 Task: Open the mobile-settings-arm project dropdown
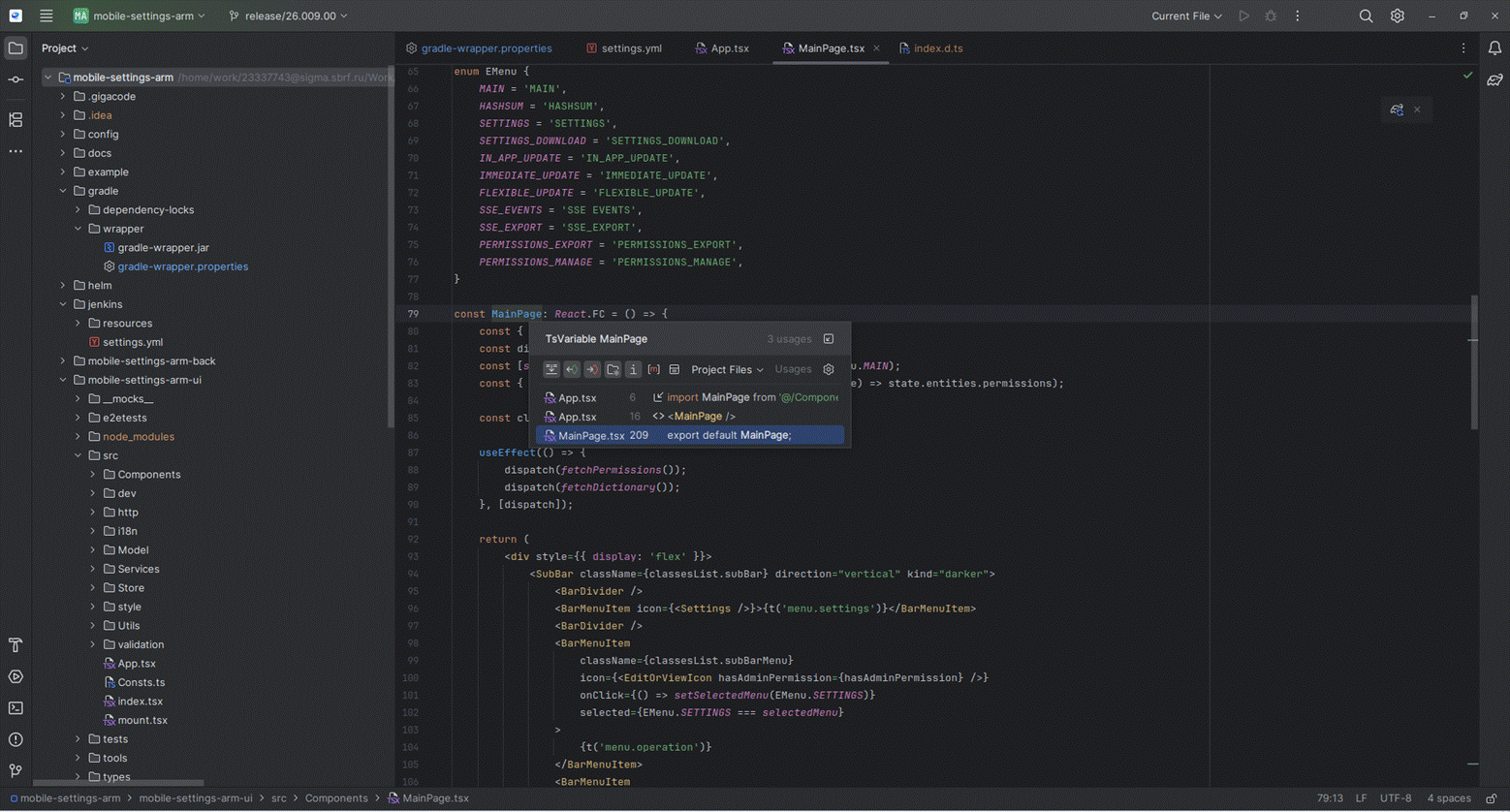[140, 16]
